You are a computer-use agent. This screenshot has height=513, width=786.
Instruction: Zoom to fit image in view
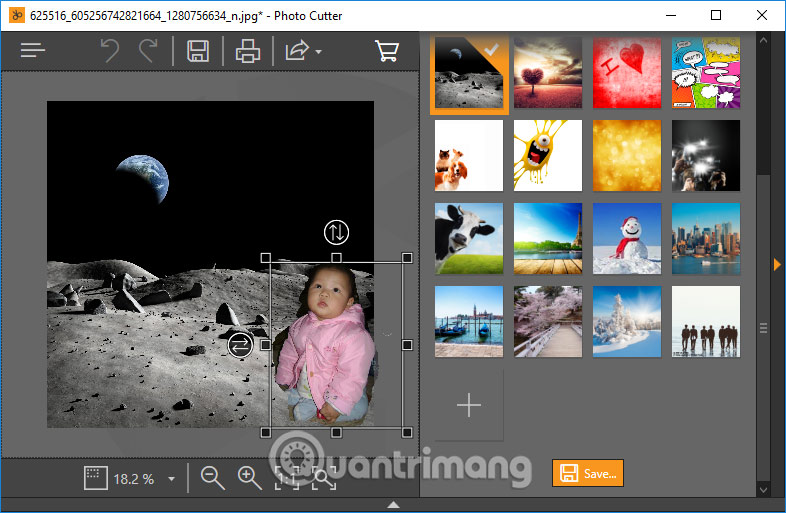coord(324,478)
